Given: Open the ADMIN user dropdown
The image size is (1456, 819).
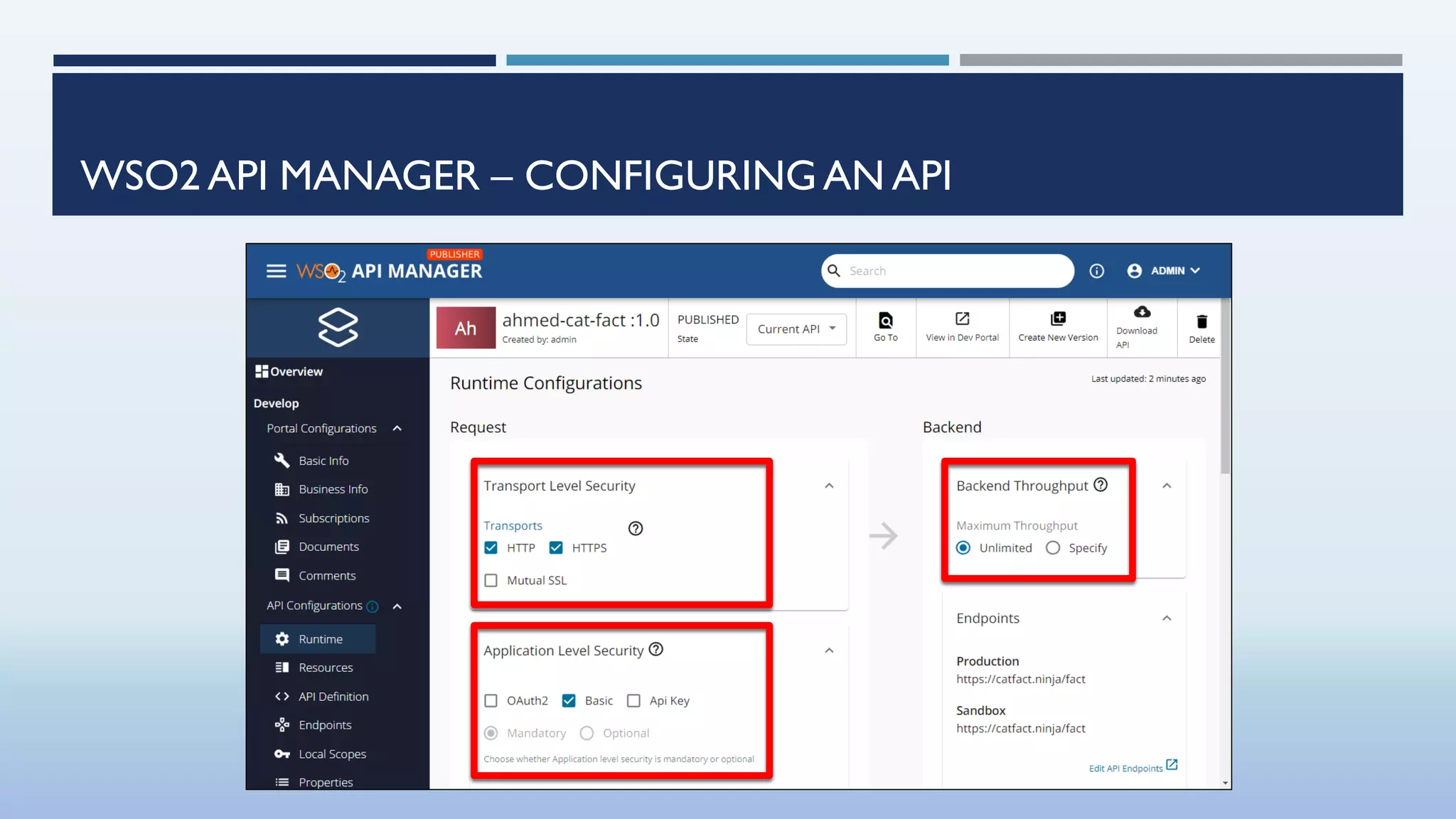Looking at the screenshot, I should click(1175, 271).
